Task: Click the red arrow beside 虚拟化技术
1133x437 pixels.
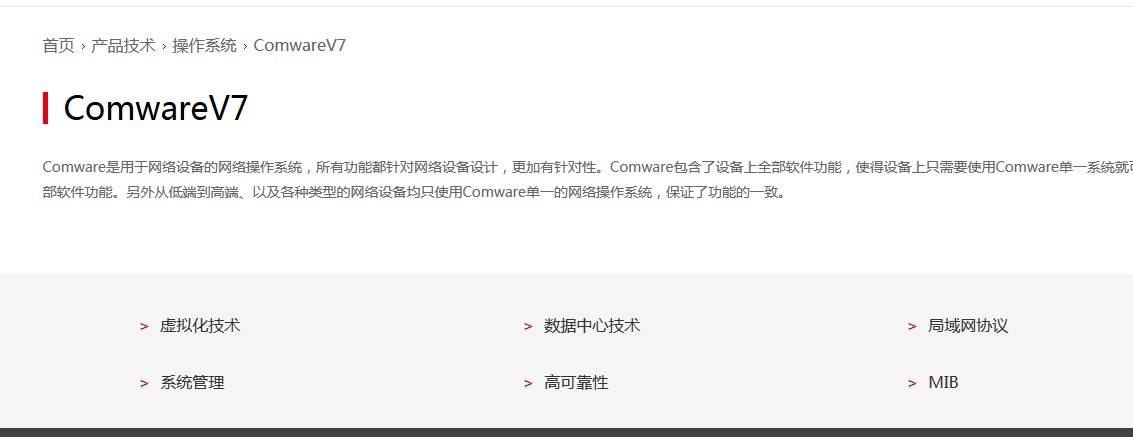Action: point(145,326)
